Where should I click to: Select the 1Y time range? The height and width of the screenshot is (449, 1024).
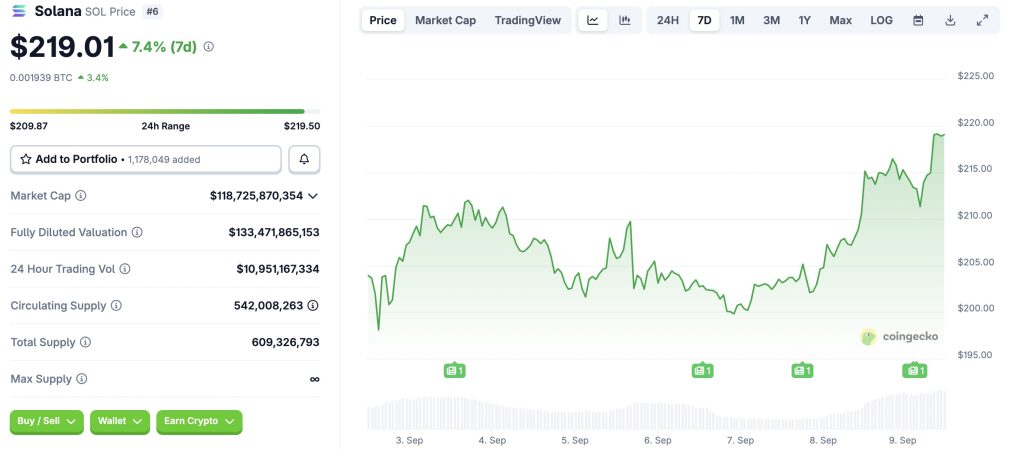tap(805, 20)
